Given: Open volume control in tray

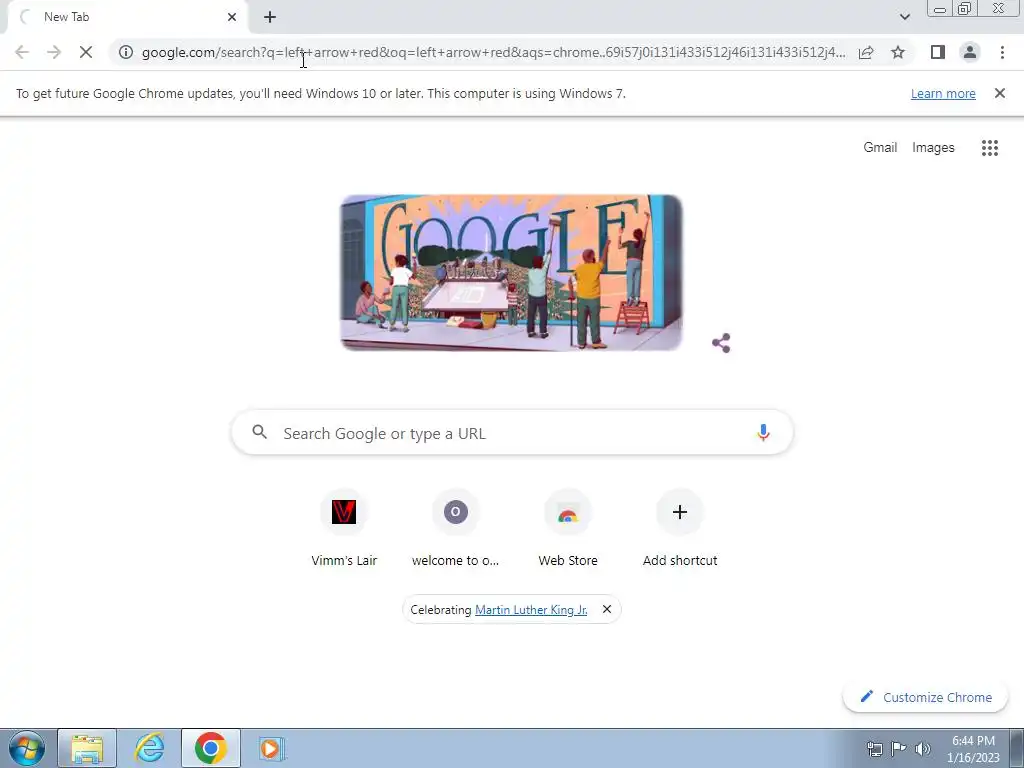Looking at the screenshot, I should 923,749.
